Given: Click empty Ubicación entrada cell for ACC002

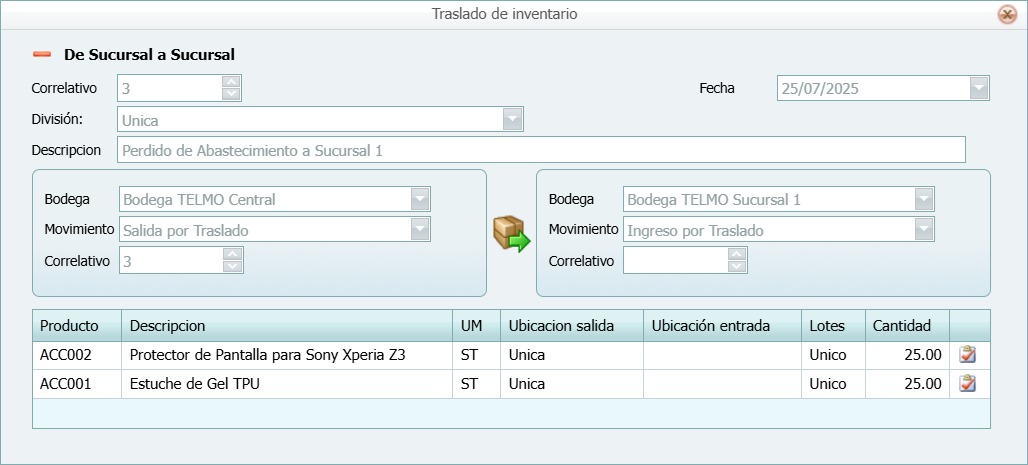Looking at the screenshot, I should (x=722, y=355).
